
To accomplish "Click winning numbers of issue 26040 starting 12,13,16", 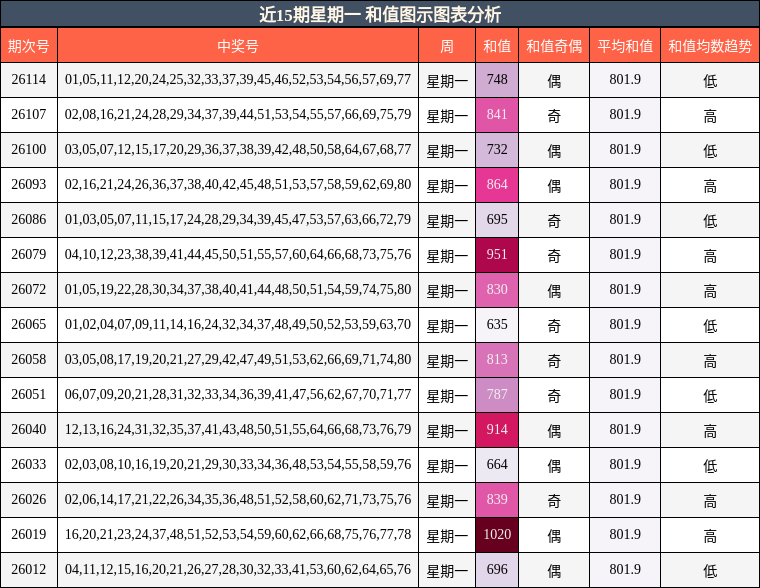I will coord(238,429).
